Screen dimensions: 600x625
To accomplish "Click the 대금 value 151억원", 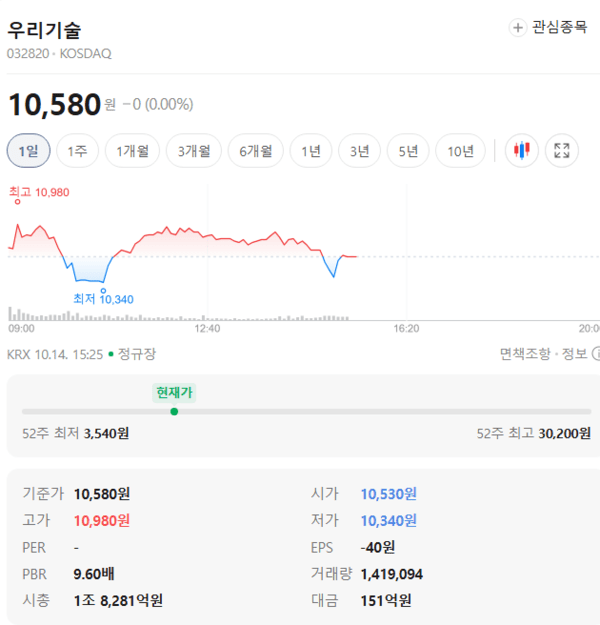I will point(386,600).
